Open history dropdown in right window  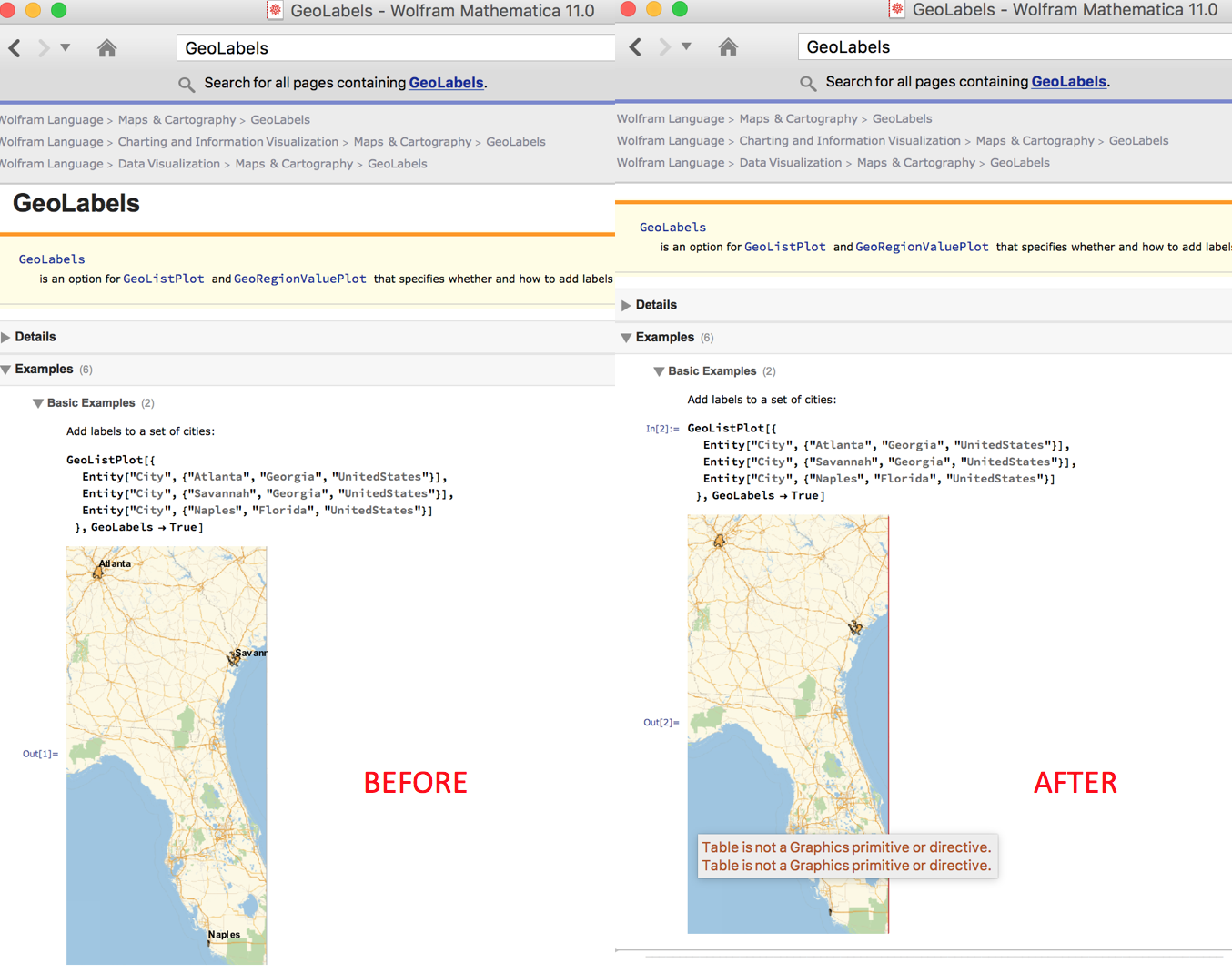tap(686, 46)
